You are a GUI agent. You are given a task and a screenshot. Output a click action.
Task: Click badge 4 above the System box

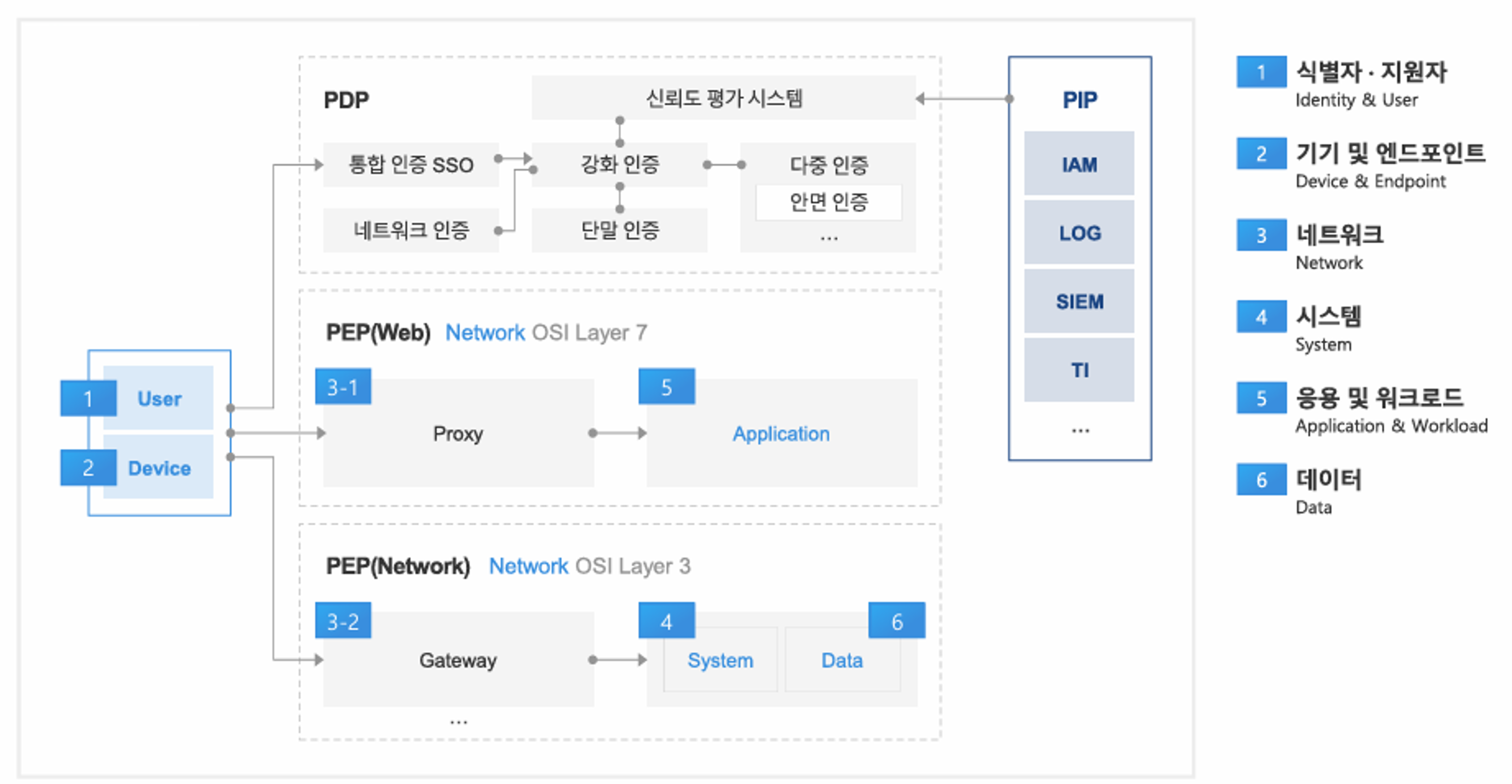click(x=667, y=620)
